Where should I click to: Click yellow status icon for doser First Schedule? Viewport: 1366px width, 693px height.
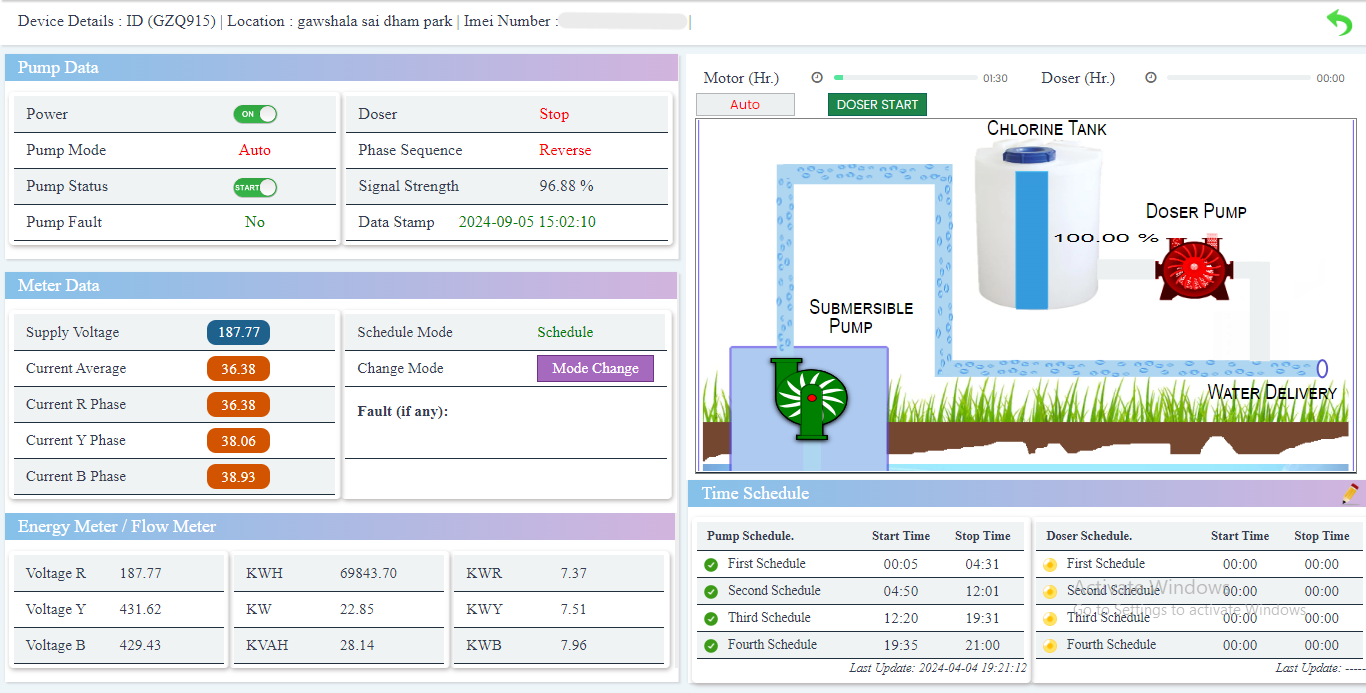tap(1050, 564)
